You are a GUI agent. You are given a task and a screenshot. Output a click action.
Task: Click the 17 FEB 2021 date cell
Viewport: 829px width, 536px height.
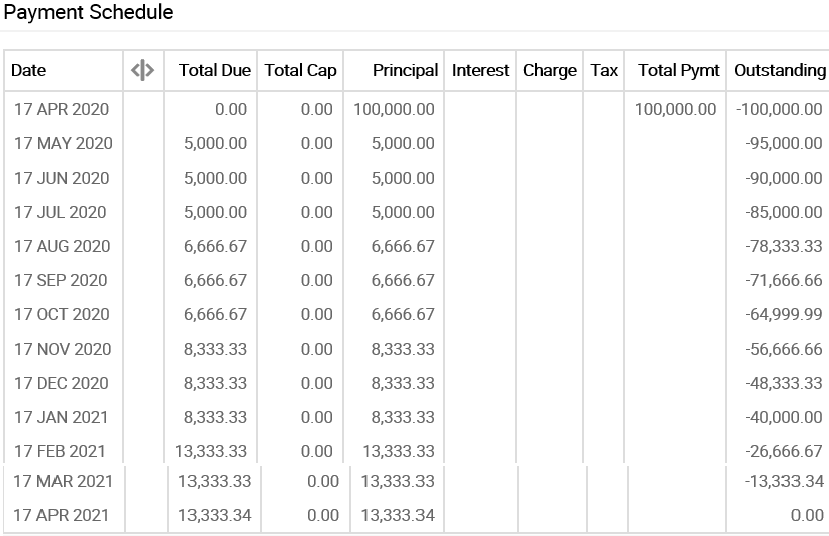(60, 451)
